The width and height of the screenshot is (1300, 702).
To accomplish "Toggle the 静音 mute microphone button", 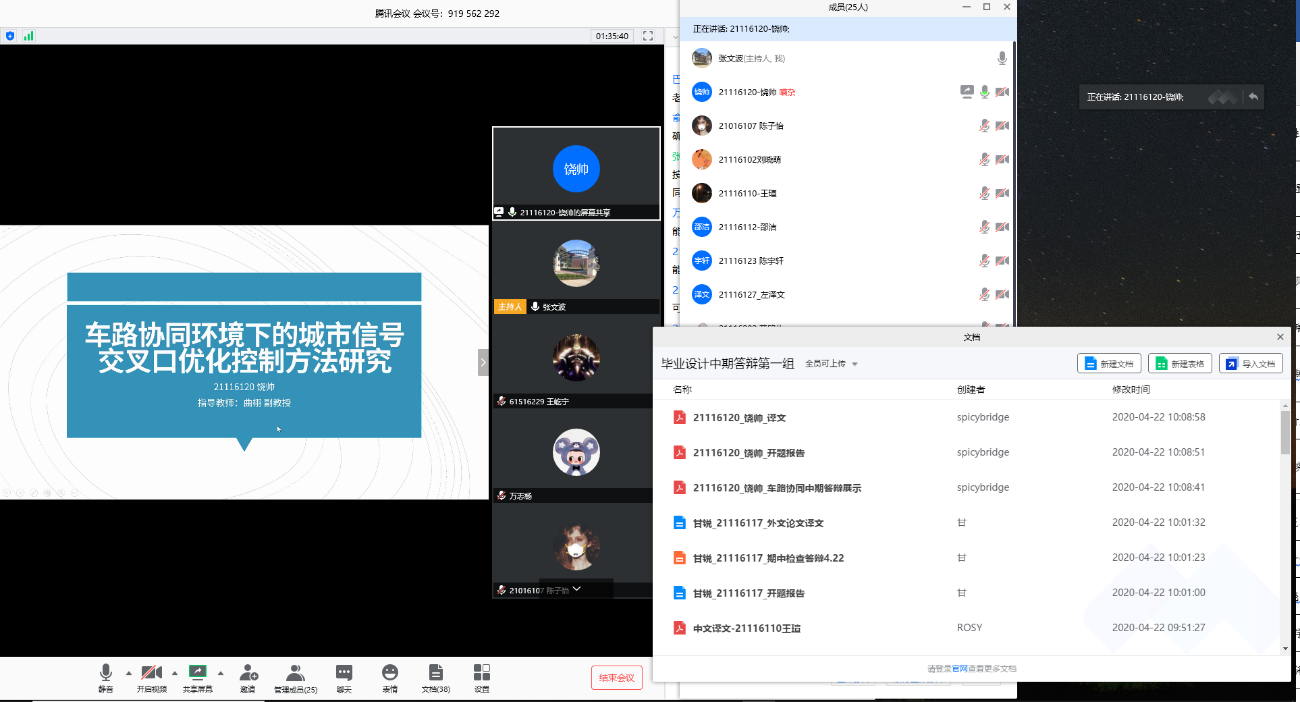I will pos(105,673).
